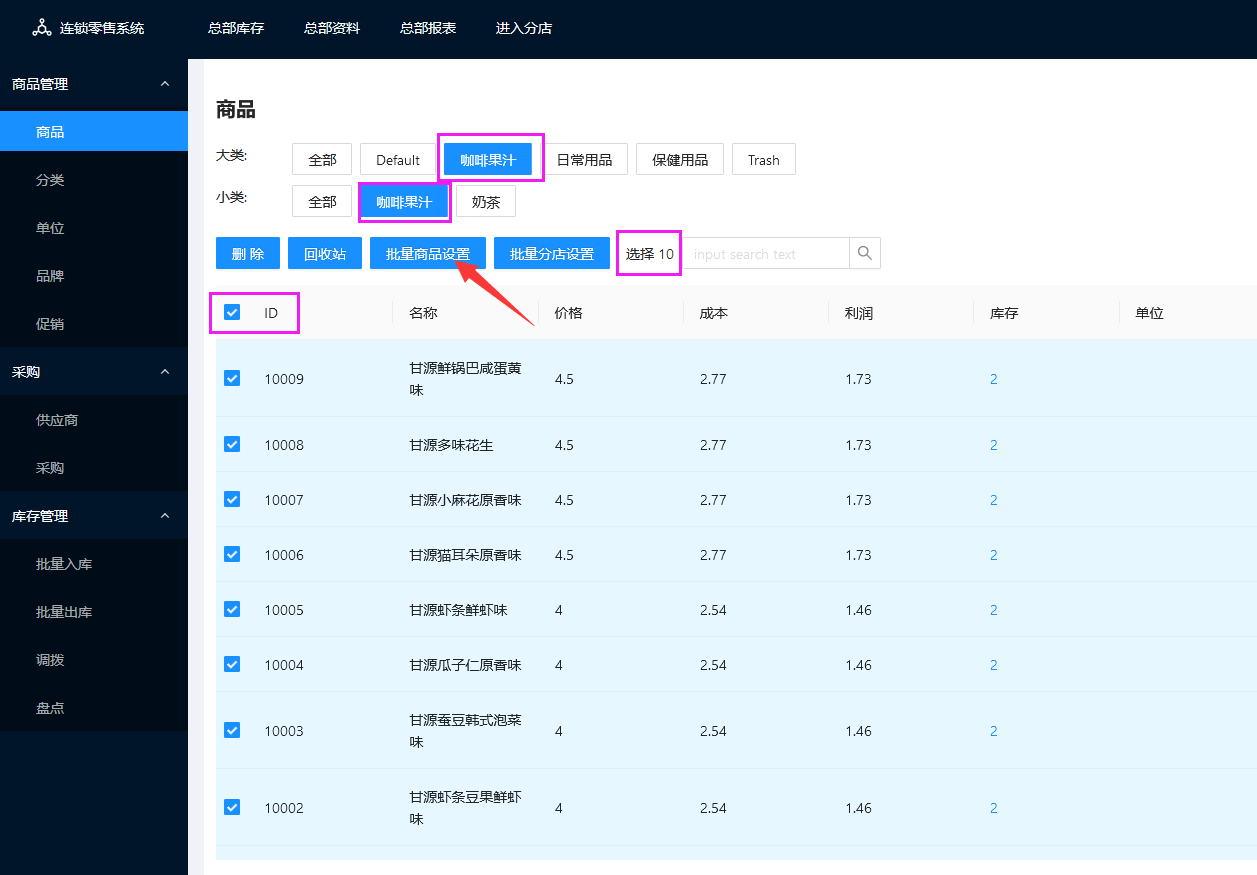Open the 总部报表 top menu
The height and width of the screenshot is (875, 1257).
(428, 28)
